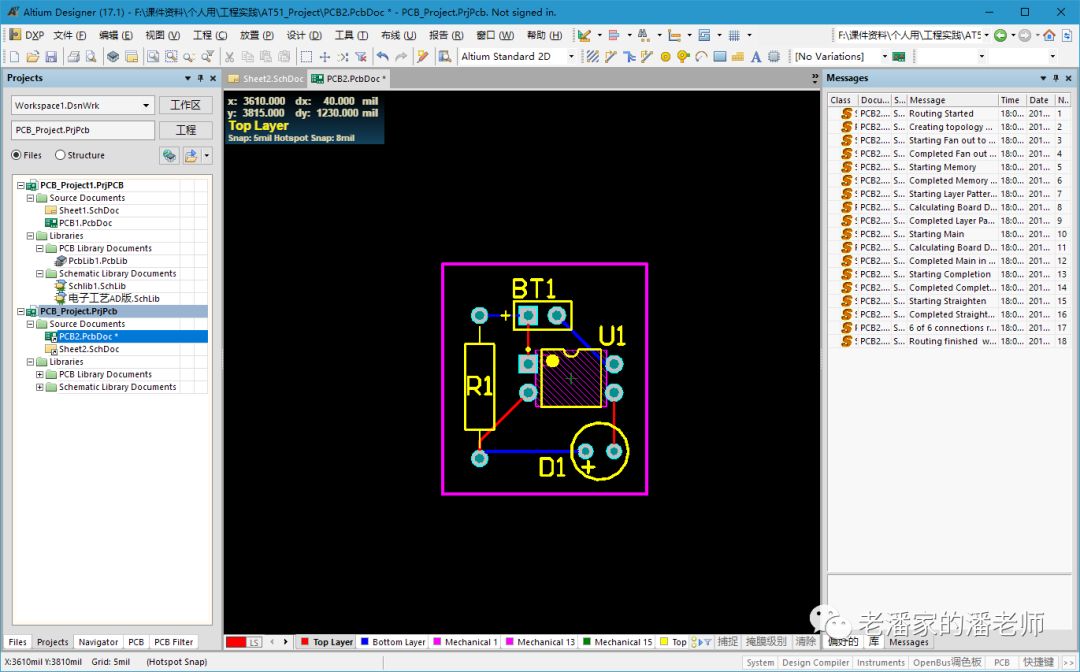The width and height of the screenshot is (1080, 672).
Task: Select the Structure radio button
Action: coord(61,155)
